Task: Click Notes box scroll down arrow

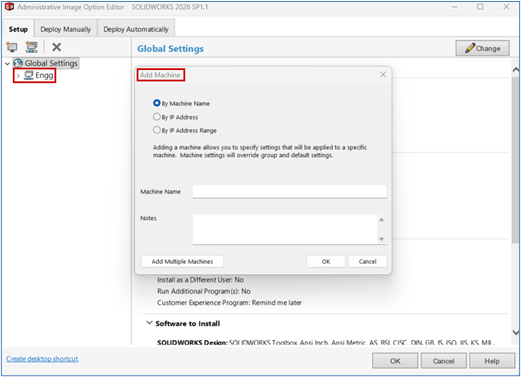Action: 382,239
